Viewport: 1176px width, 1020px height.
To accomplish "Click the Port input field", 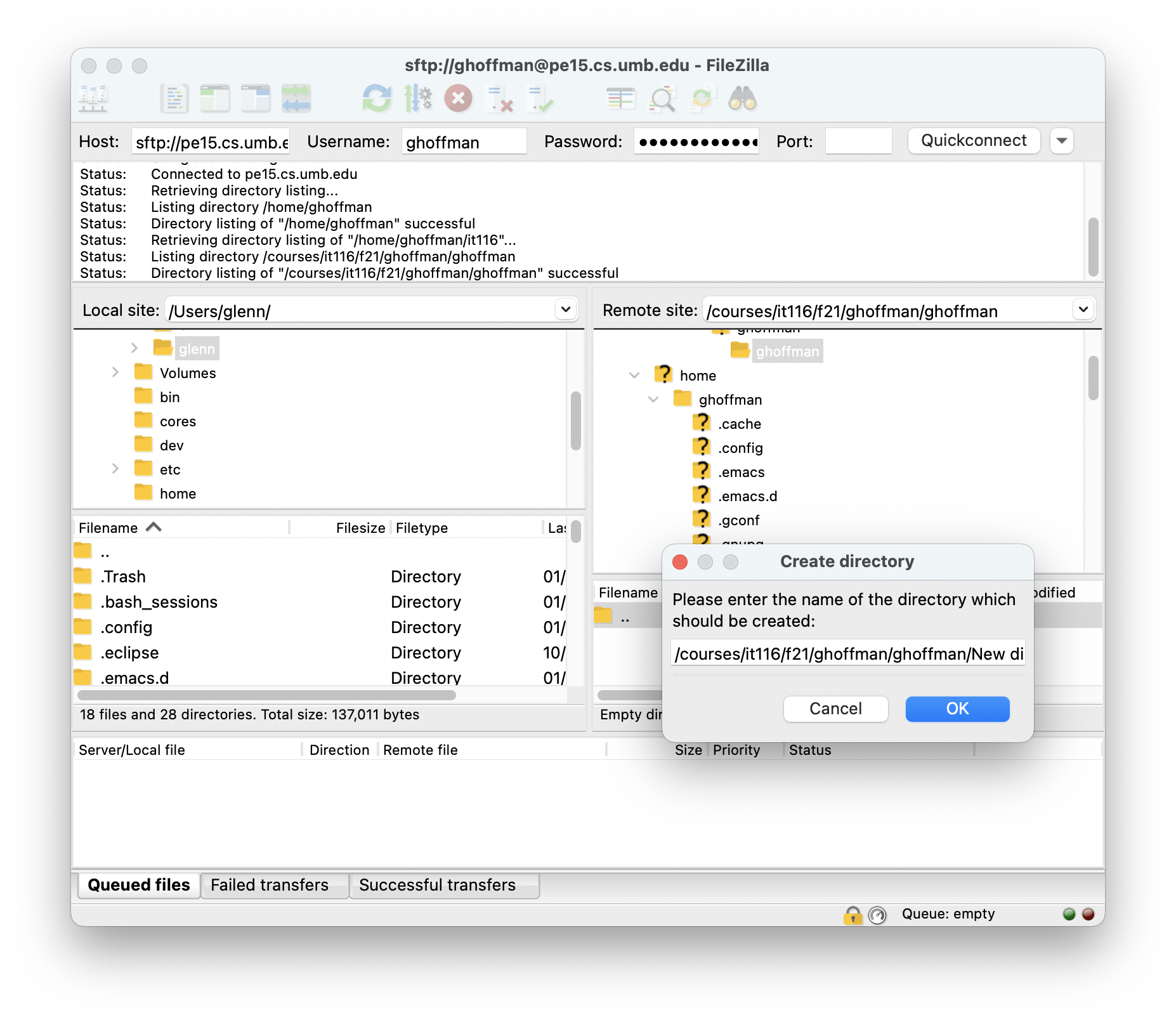I will point(858,141).
